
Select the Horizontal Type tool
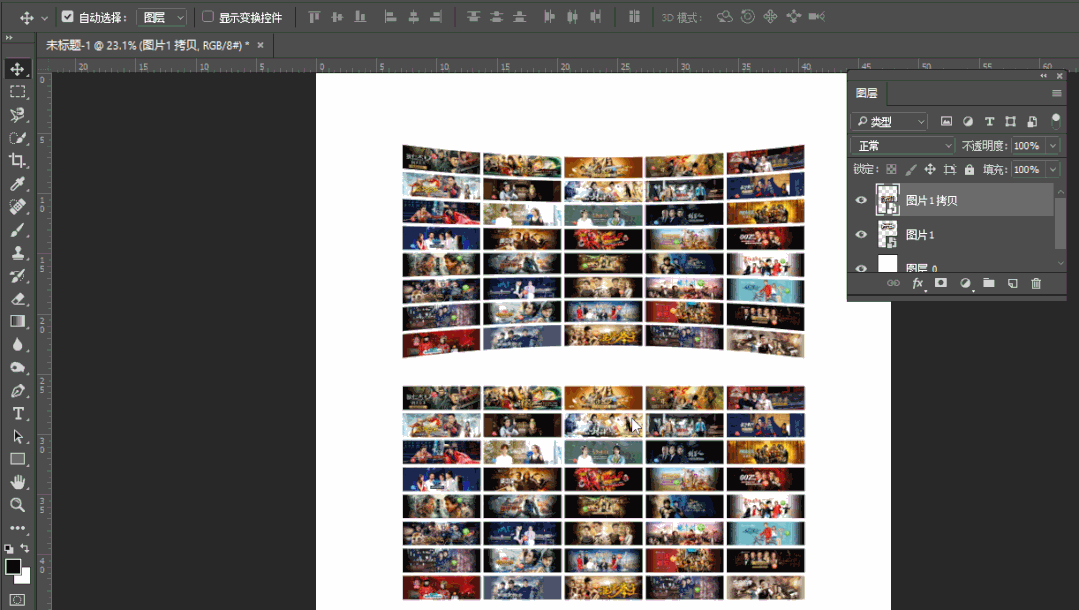pos(18,413)
